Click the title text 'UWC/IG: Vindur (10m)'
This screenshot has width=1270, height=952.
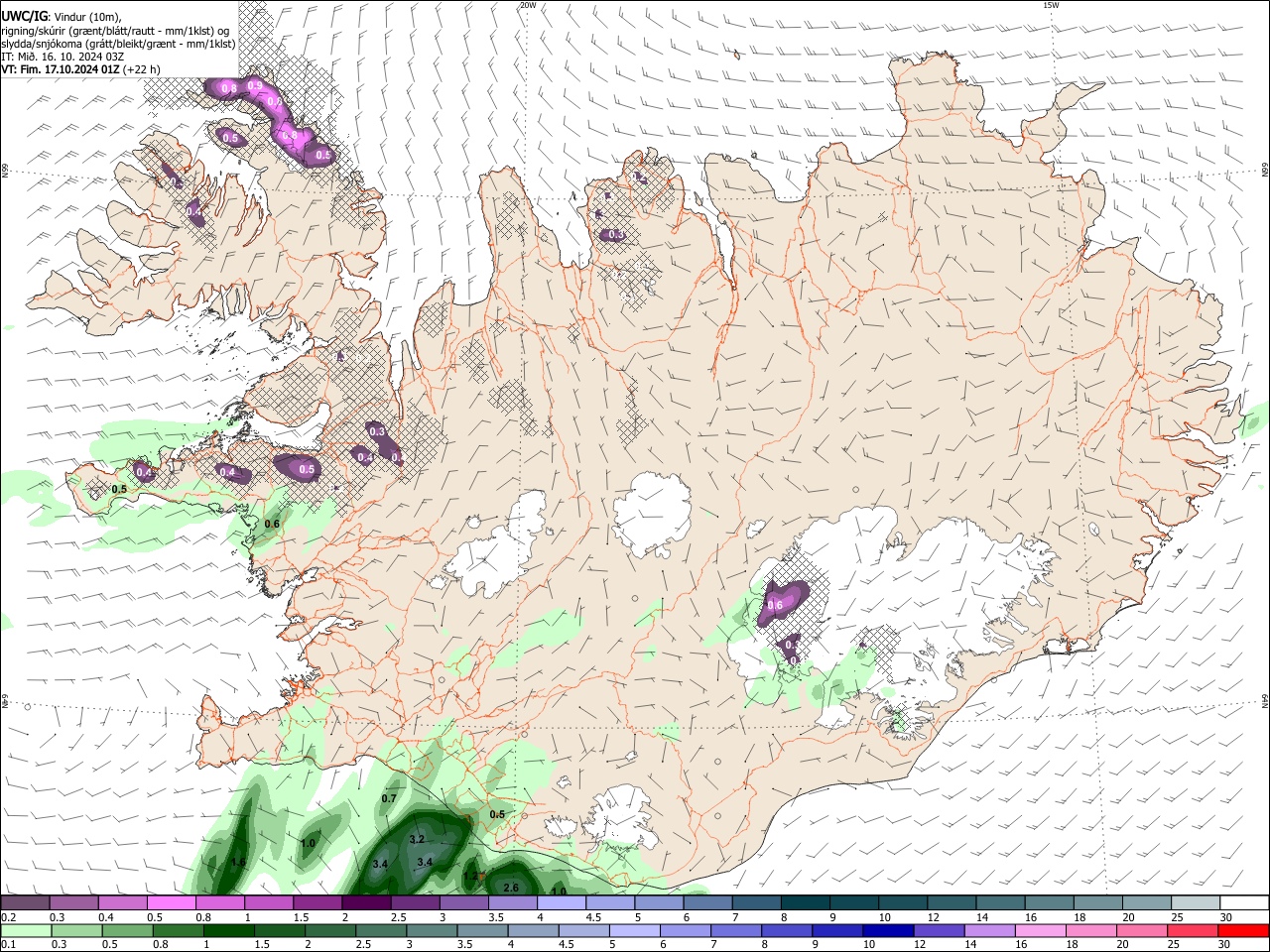tap(62, 15)
